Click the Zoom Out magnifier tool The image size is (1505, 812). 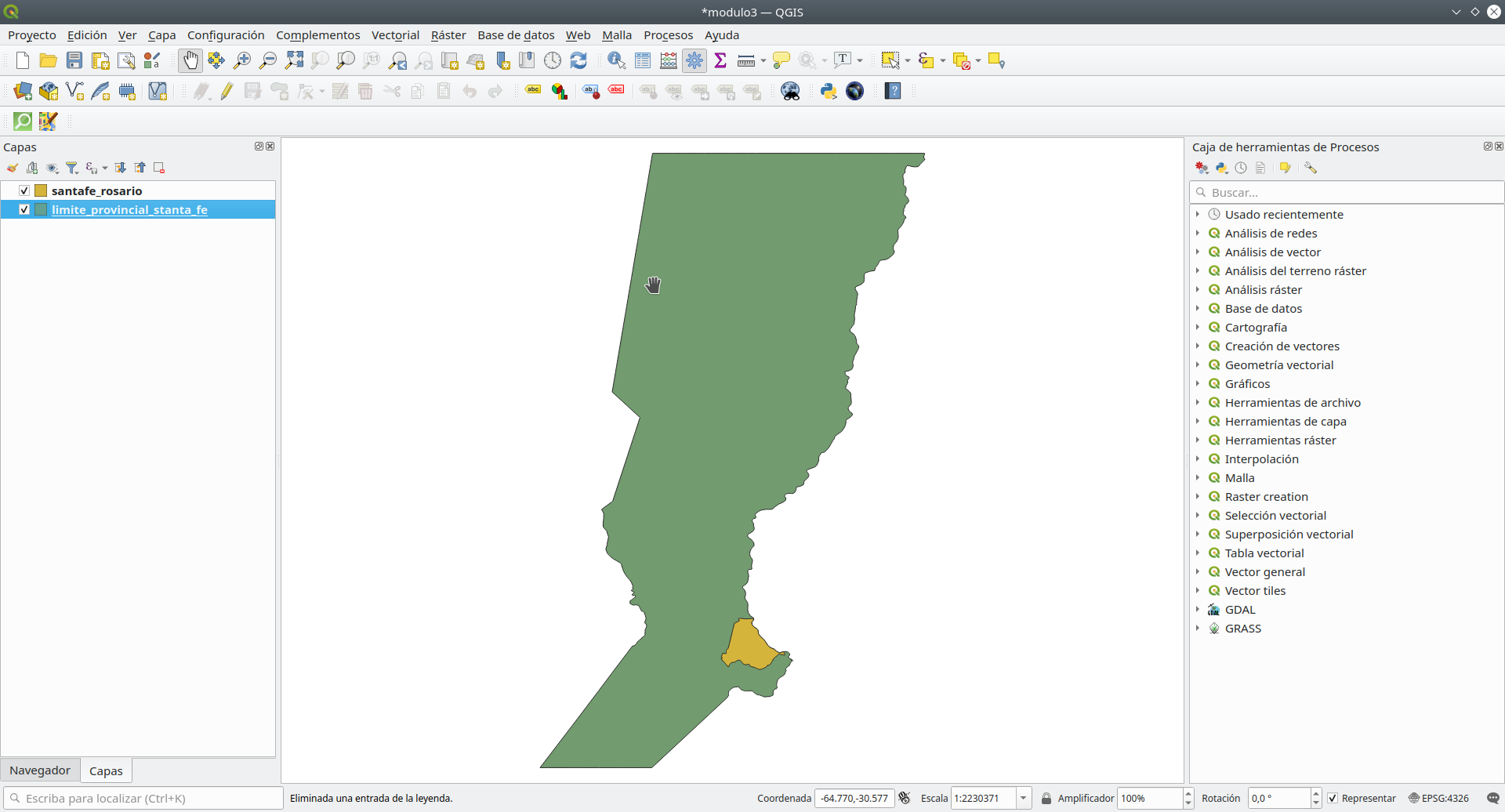[x=268, y=60]
